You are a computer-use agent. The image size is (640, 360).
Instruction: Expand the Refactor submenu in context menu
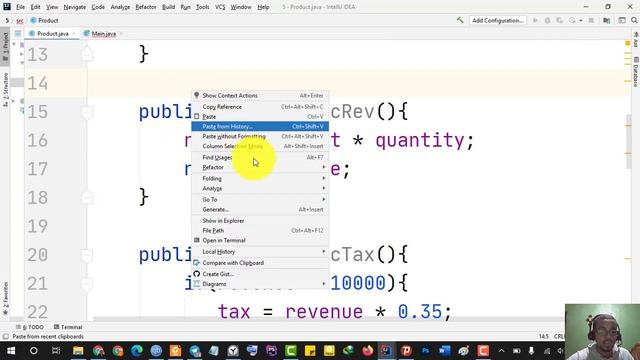(x=260, y=167)
